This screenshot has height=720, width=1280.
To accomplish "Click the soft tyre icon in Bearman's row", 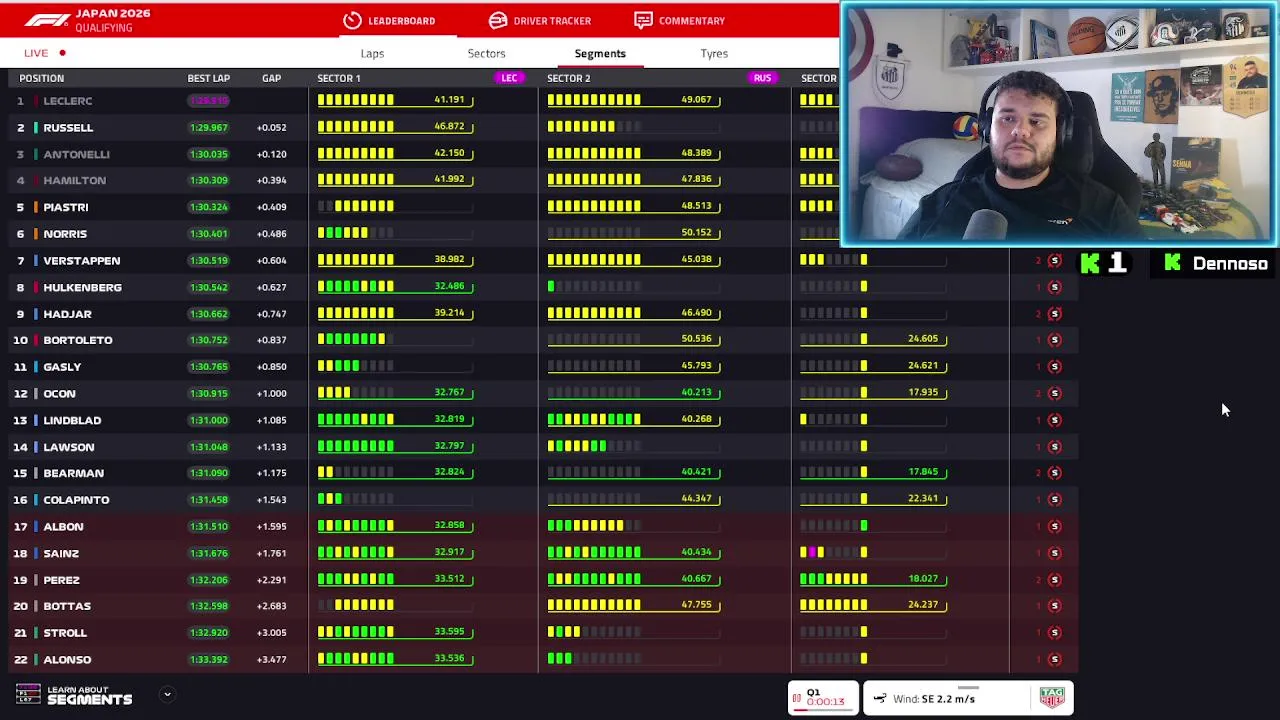I will click(1054, 473).
